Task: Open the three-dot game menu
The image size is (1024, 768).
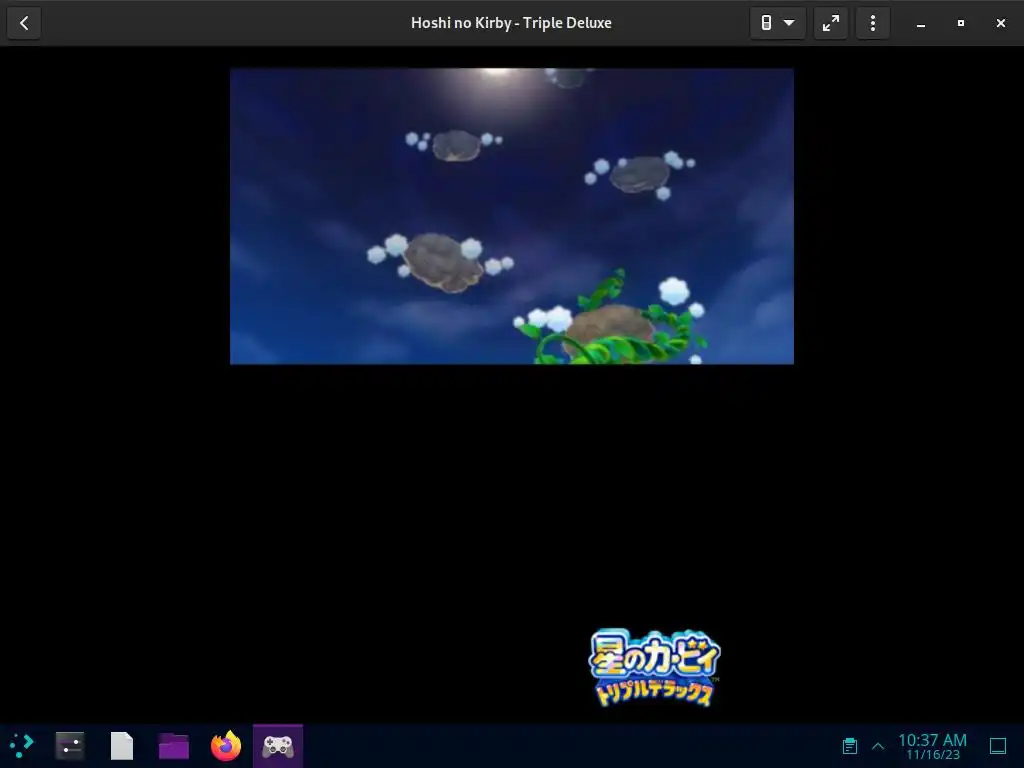Action: tap(872, 24)
